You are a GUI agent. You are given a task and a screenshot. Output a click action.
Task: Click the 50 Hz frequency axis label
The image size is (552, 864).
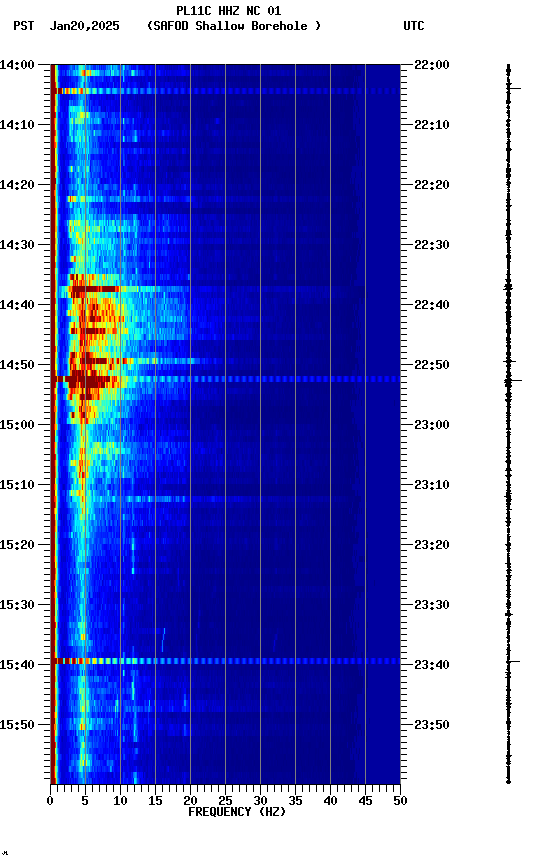(400, 801)
